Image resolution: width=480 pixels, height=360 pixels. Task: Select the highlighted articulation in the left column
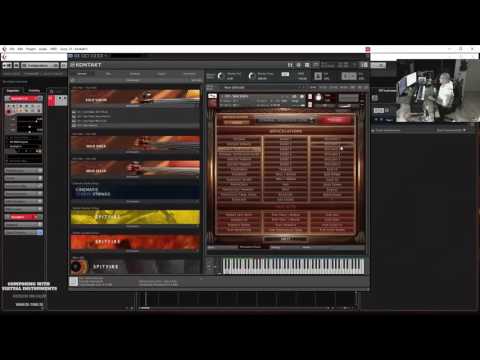[239, 149]
